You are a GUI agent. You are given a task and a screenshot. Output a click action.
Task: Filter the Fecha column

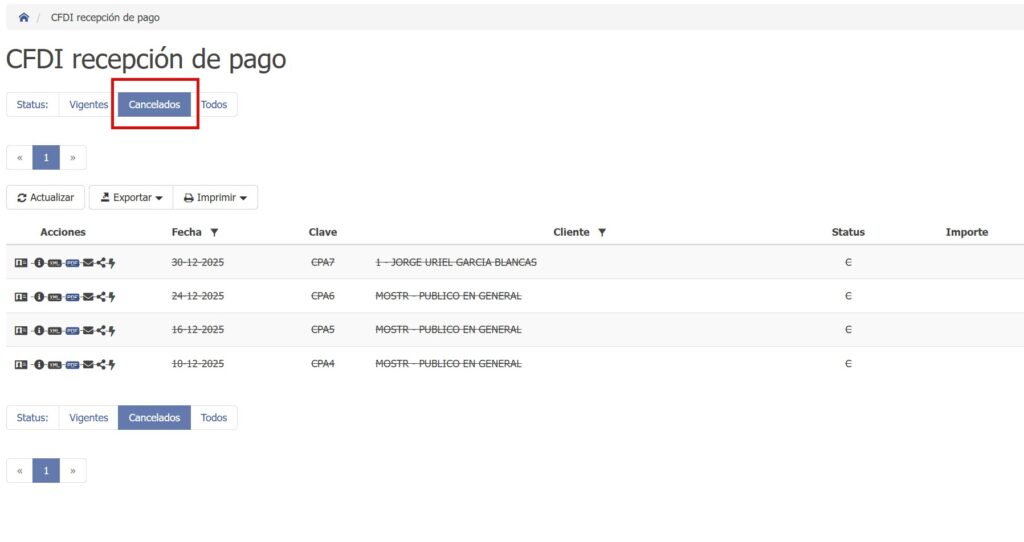tap(214, 232)
